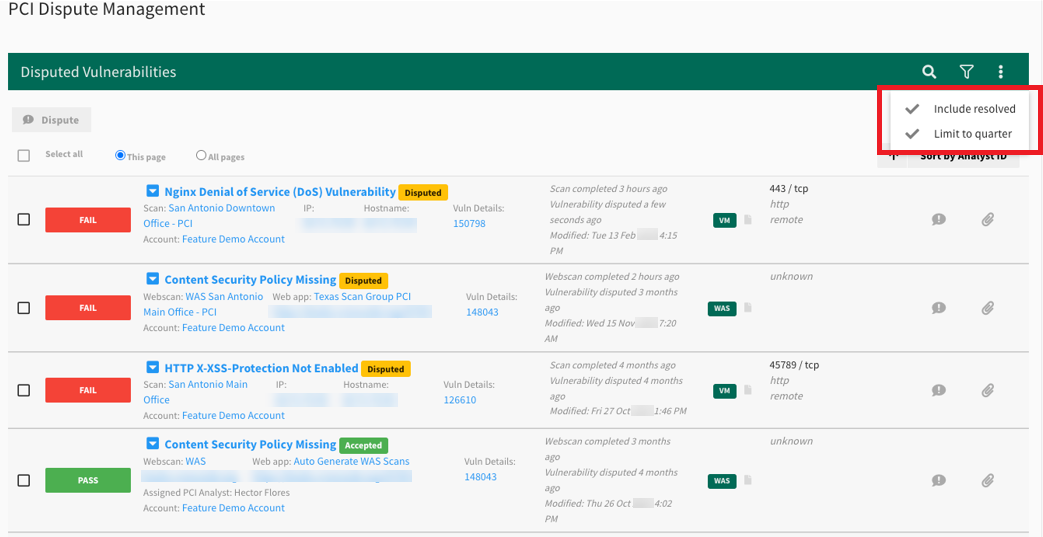Click comment icon for Nginx DoS row
The width and height of the screenshot is (1043, 537).
[938, 220]
